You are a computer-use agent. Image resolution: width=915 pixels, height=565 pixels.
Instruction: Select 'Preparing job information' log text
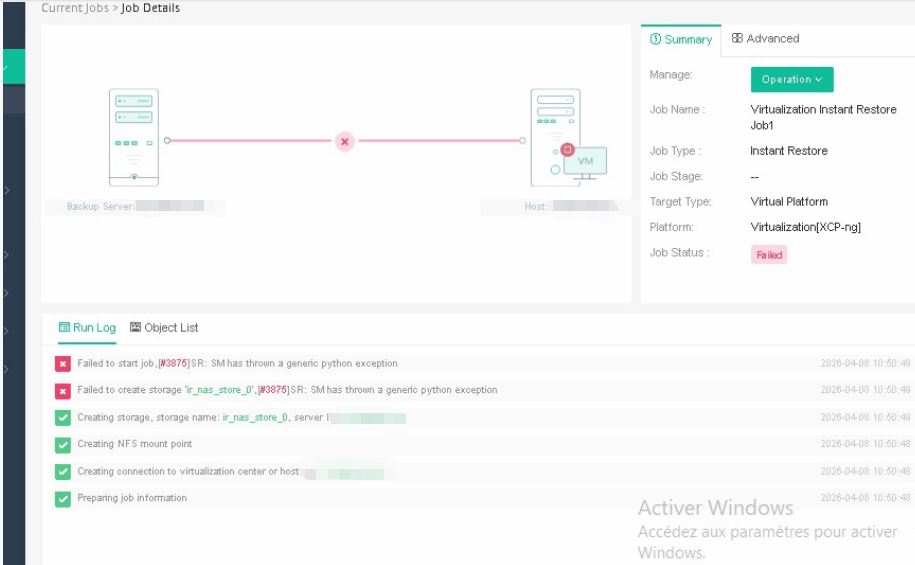coord(132,498)
